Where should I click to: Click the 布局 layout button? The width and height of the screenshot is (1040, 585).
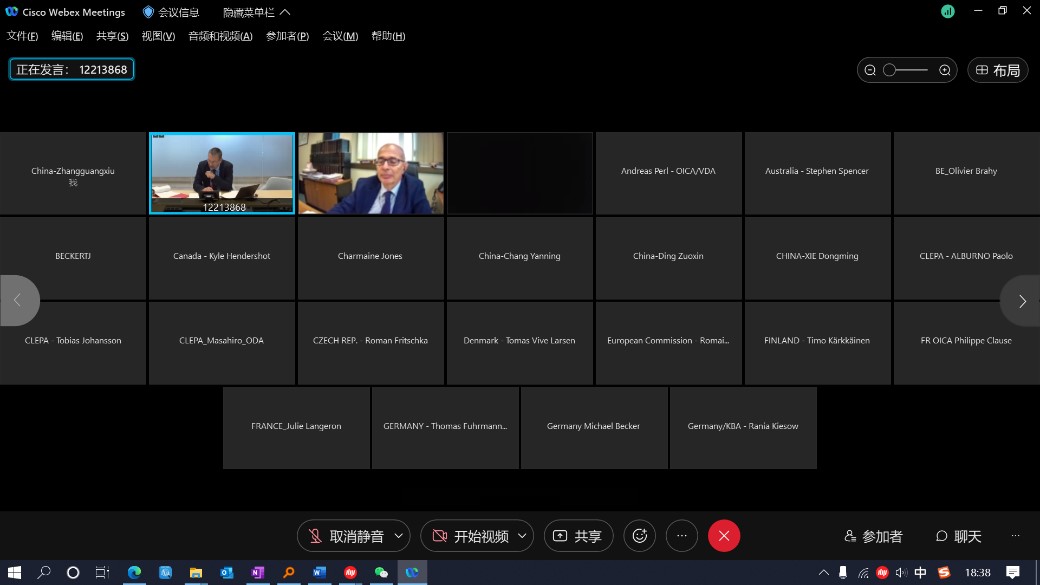tap(997, 70)
